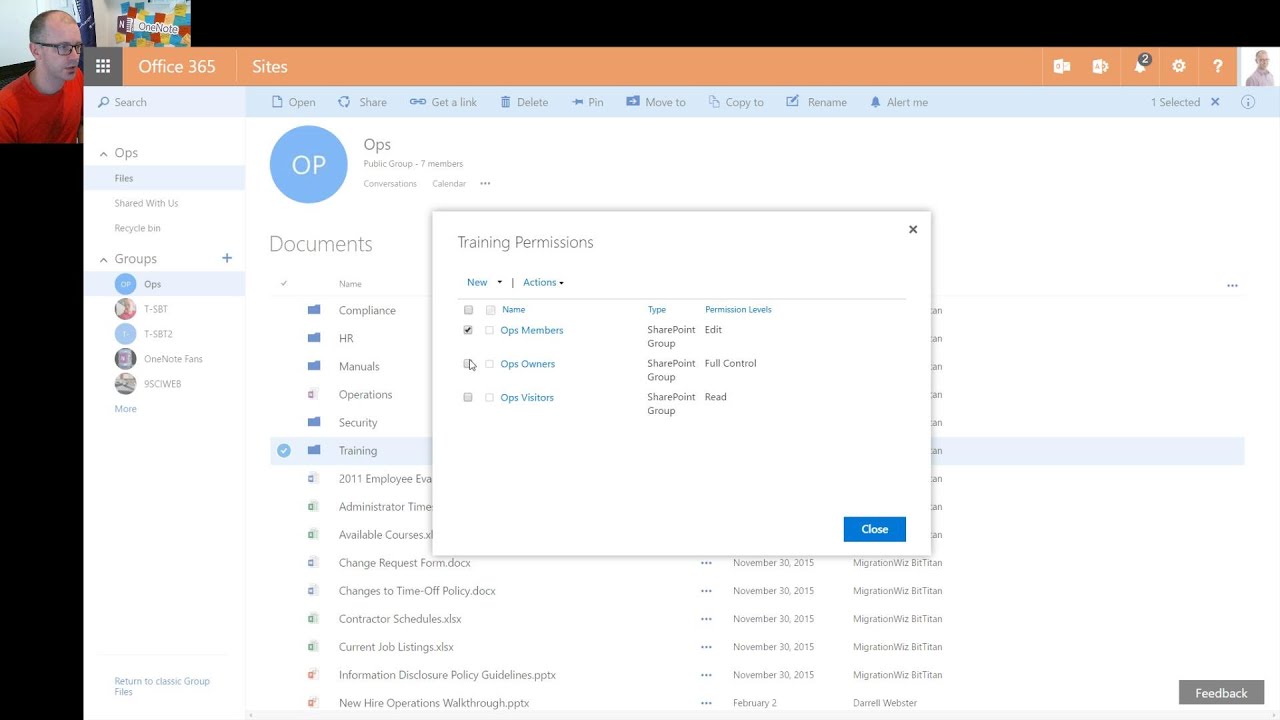Click Copy to command
This screenshot has height=720, width=1280.
coord(736,102)
